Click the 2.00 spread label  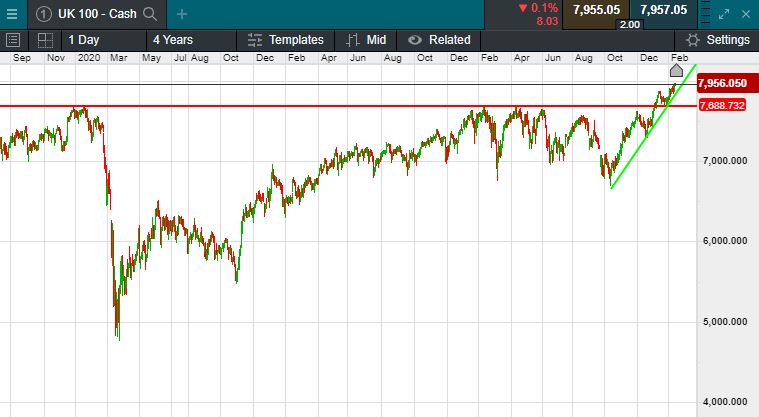coord(630,24)
